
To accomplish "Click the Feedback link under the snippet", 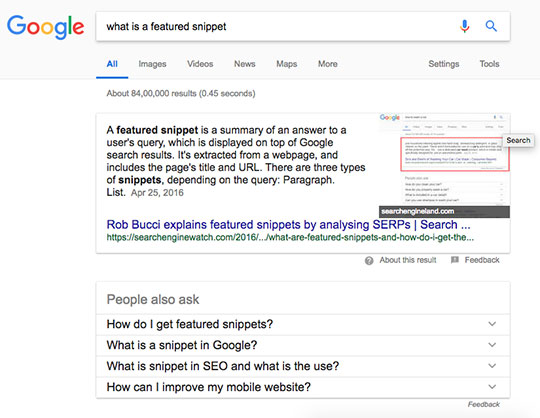I will coord(482,260).
